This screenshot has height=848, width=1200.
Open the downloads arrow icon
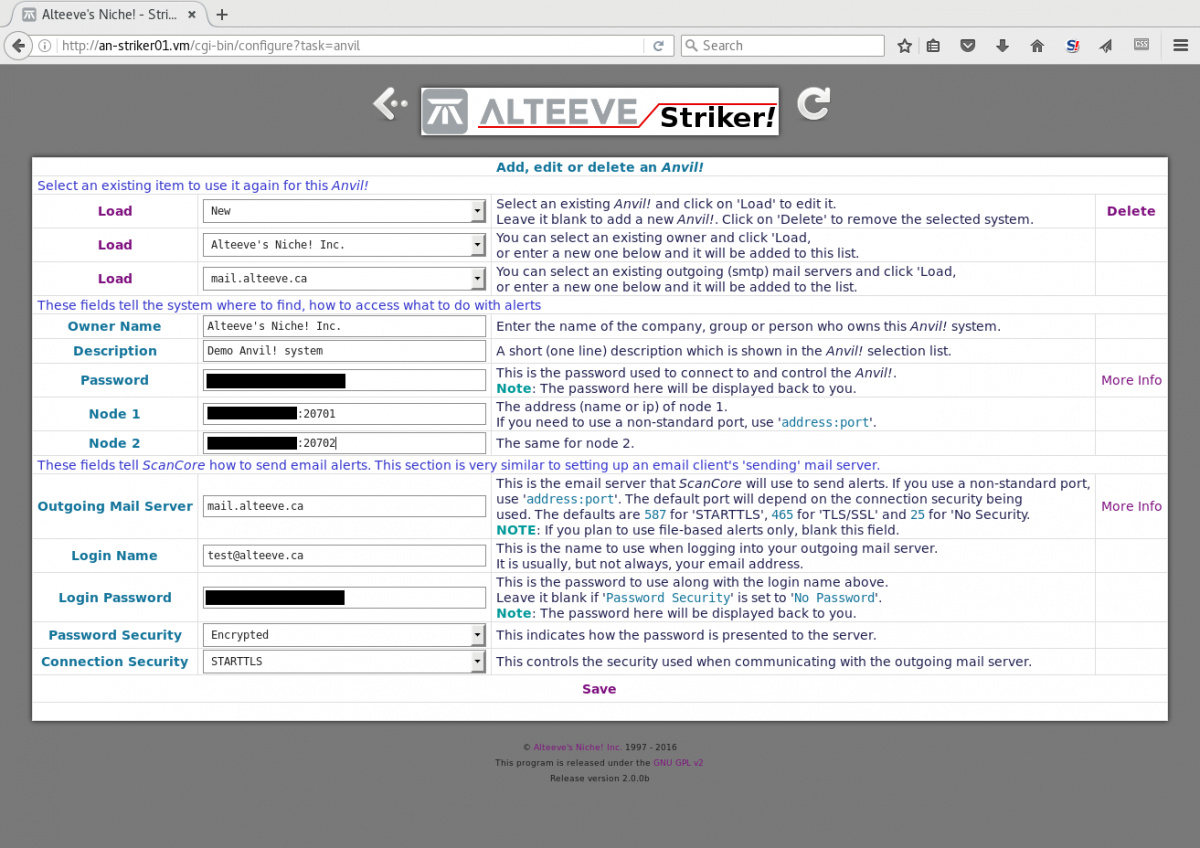1002,46
